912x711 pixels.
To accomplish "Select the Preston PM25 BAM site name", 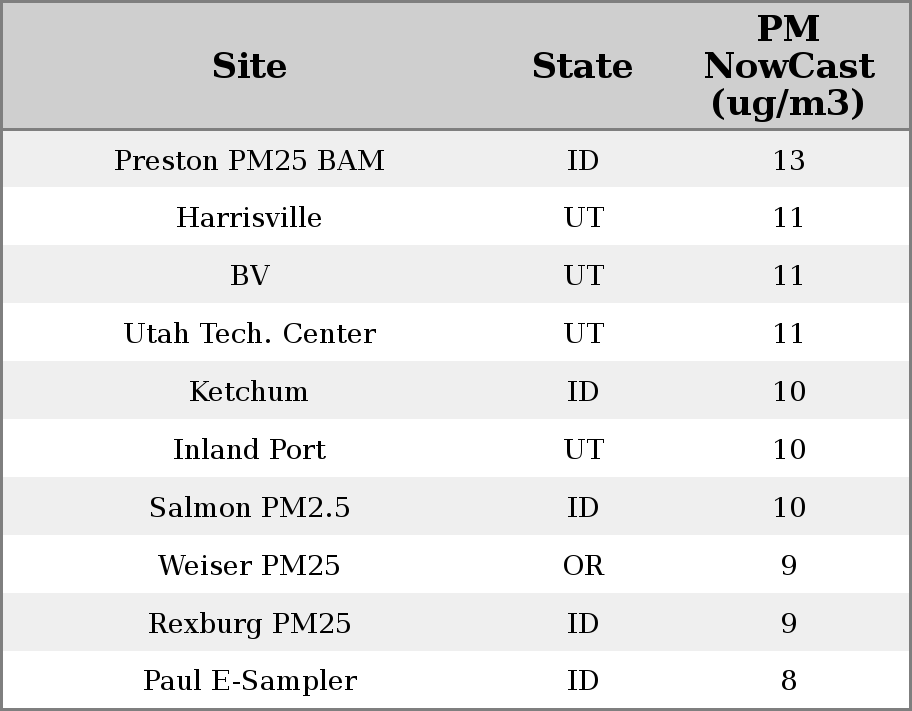I will click(x=249, y=160).
